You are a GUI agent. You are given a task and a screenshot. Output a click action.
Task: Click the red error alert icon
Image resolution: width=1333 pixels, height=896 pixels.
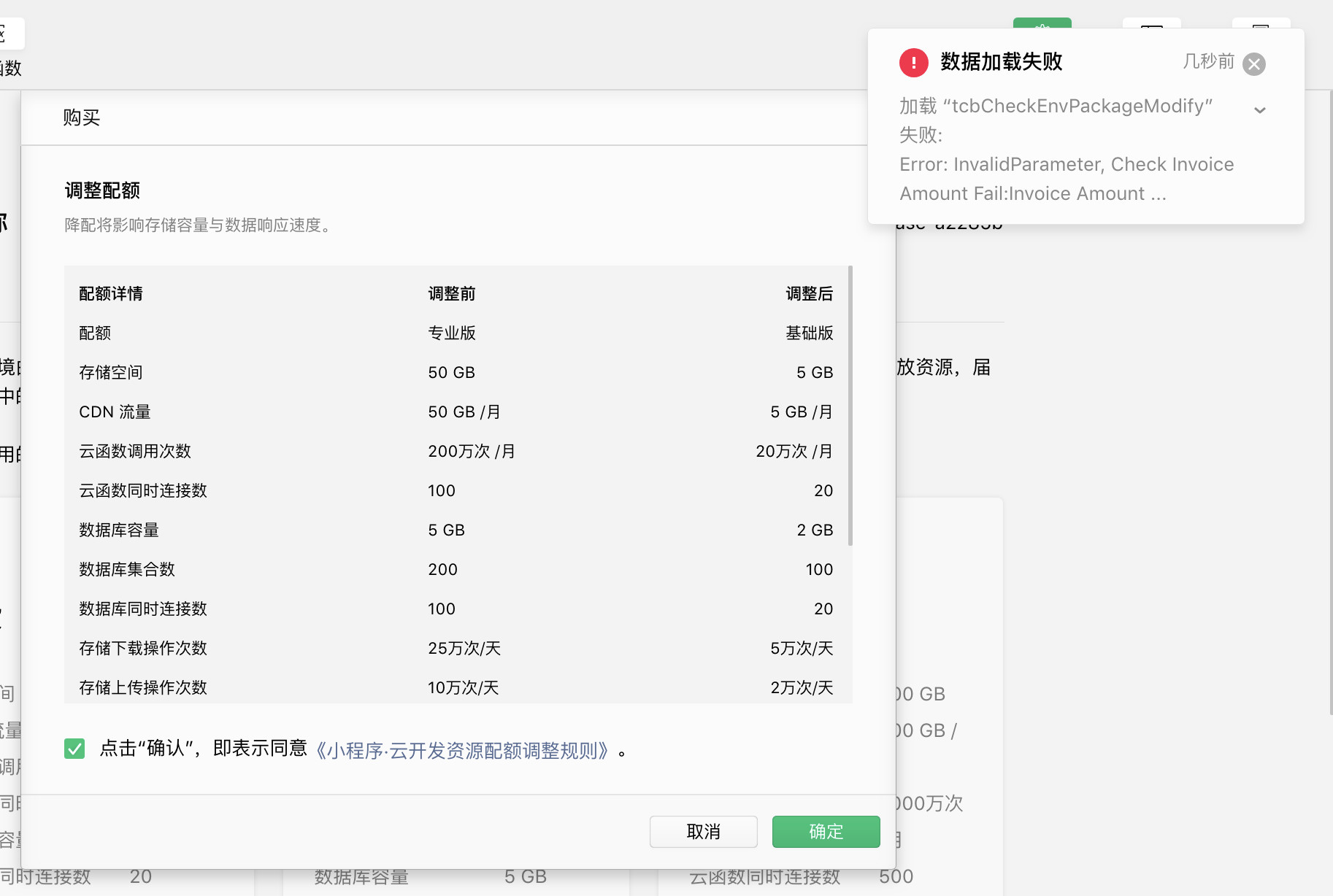913,63
